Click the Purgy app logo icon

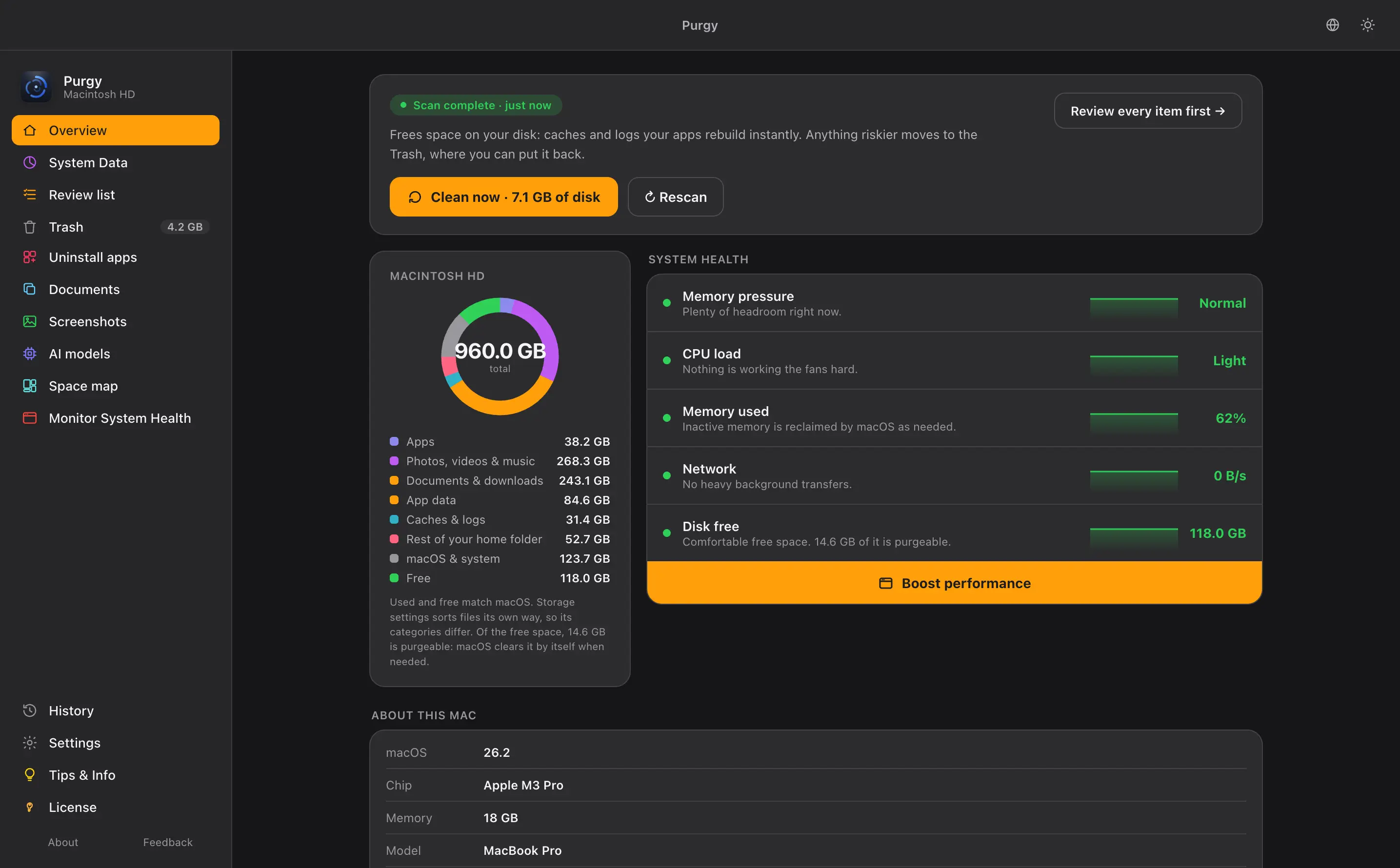click(x=36, y=87)
